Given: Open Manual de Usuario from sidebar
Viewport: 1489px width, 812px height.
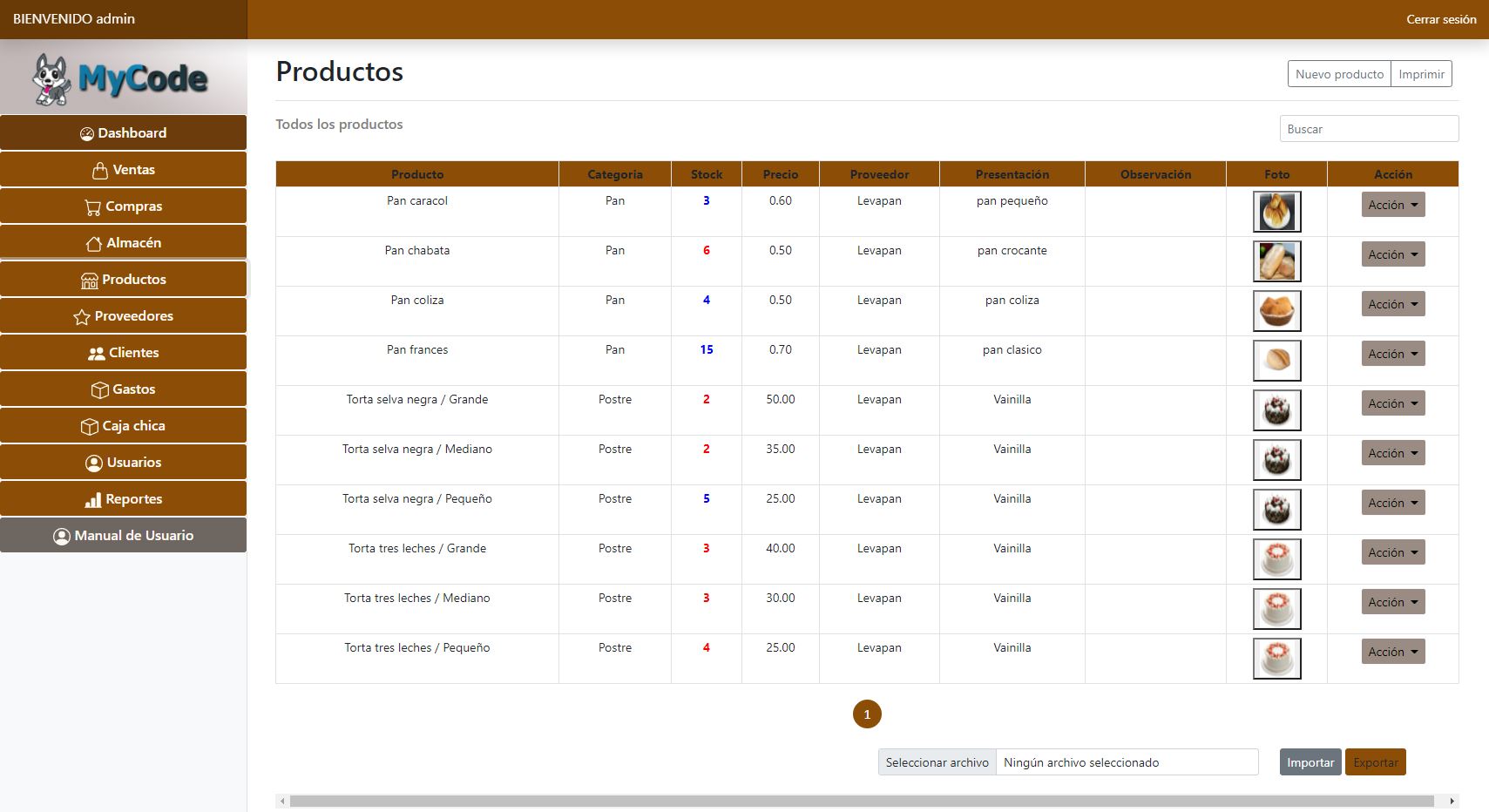Looking at the screenshot, I should [124, 536].
